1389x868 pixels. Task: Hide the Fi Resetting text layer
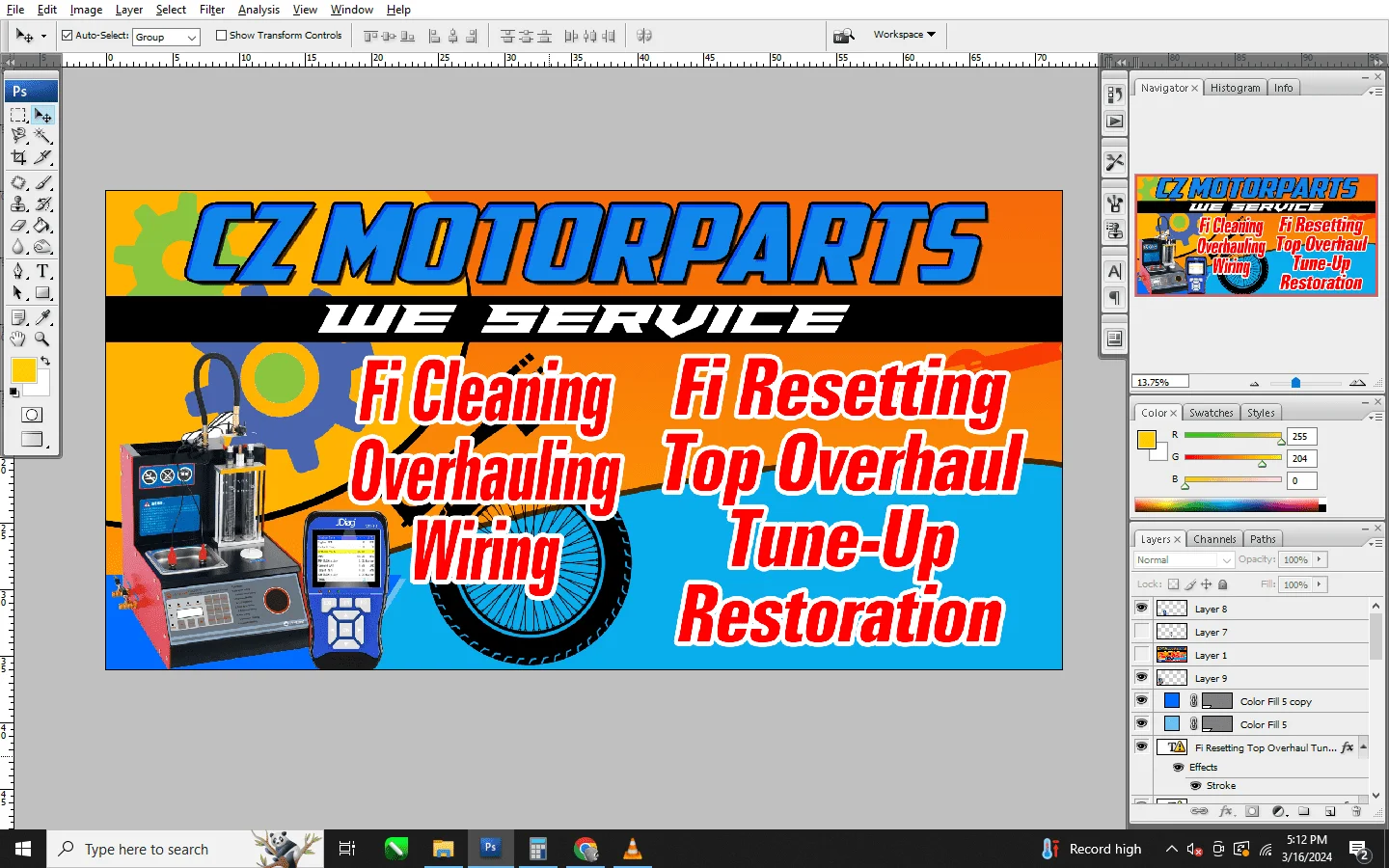click(1142, 747)
